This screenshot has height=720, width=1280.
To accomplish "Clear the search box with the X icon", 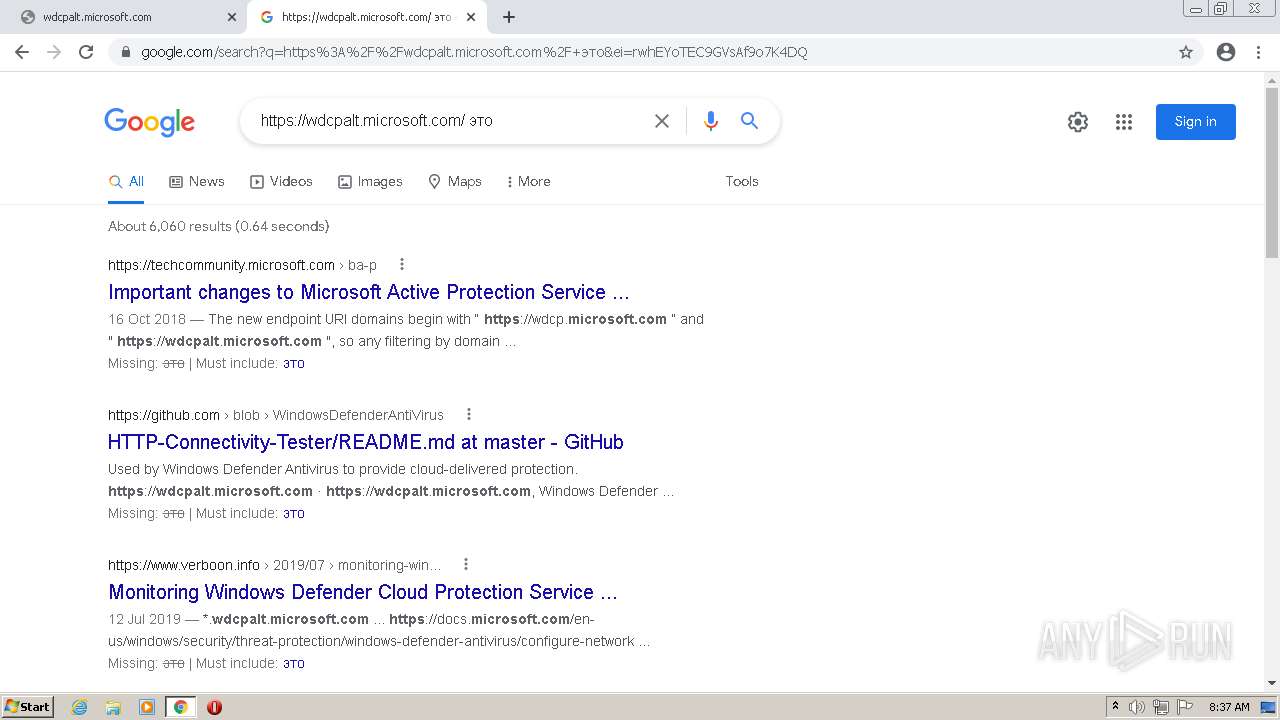I will tap(662, 121).
